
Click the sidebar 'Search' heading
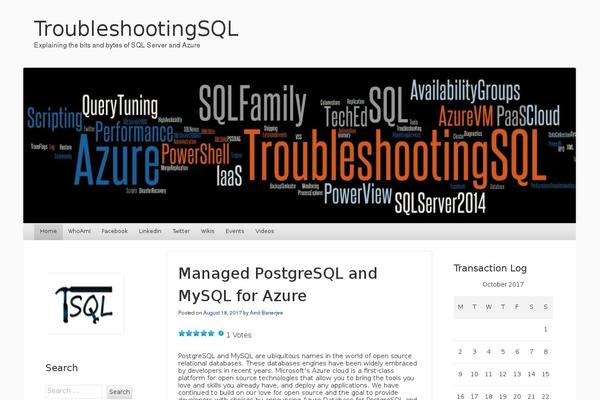point(62,368)
